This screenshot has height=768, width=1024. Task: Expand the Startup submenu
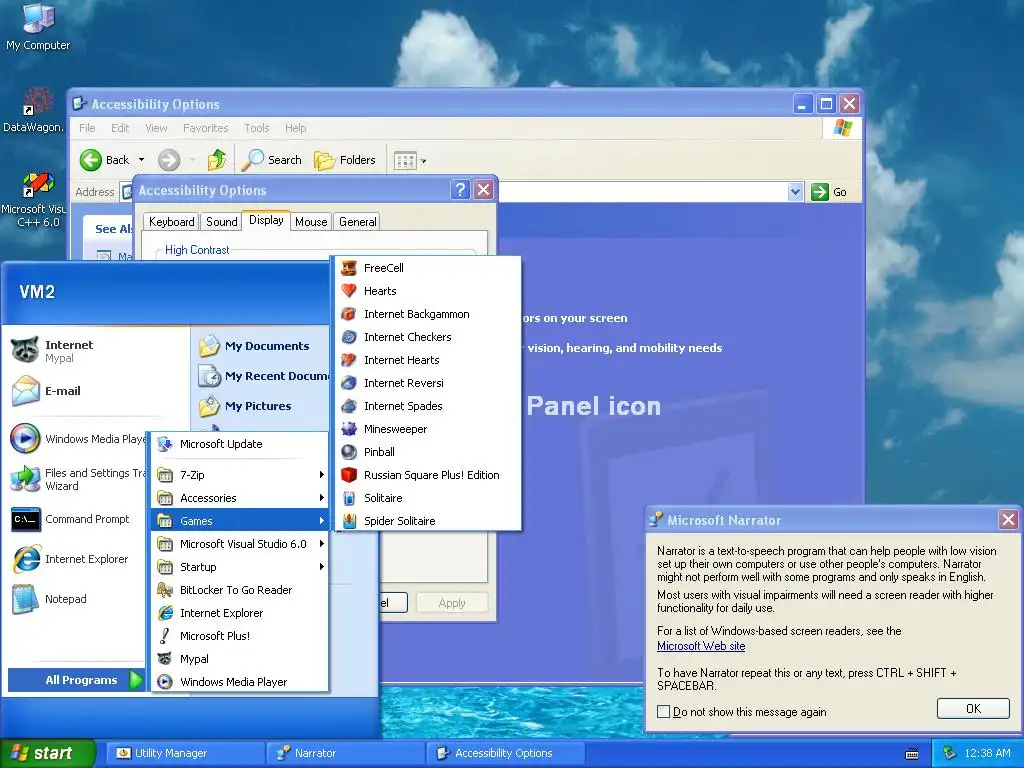click(x=240, y=567)
